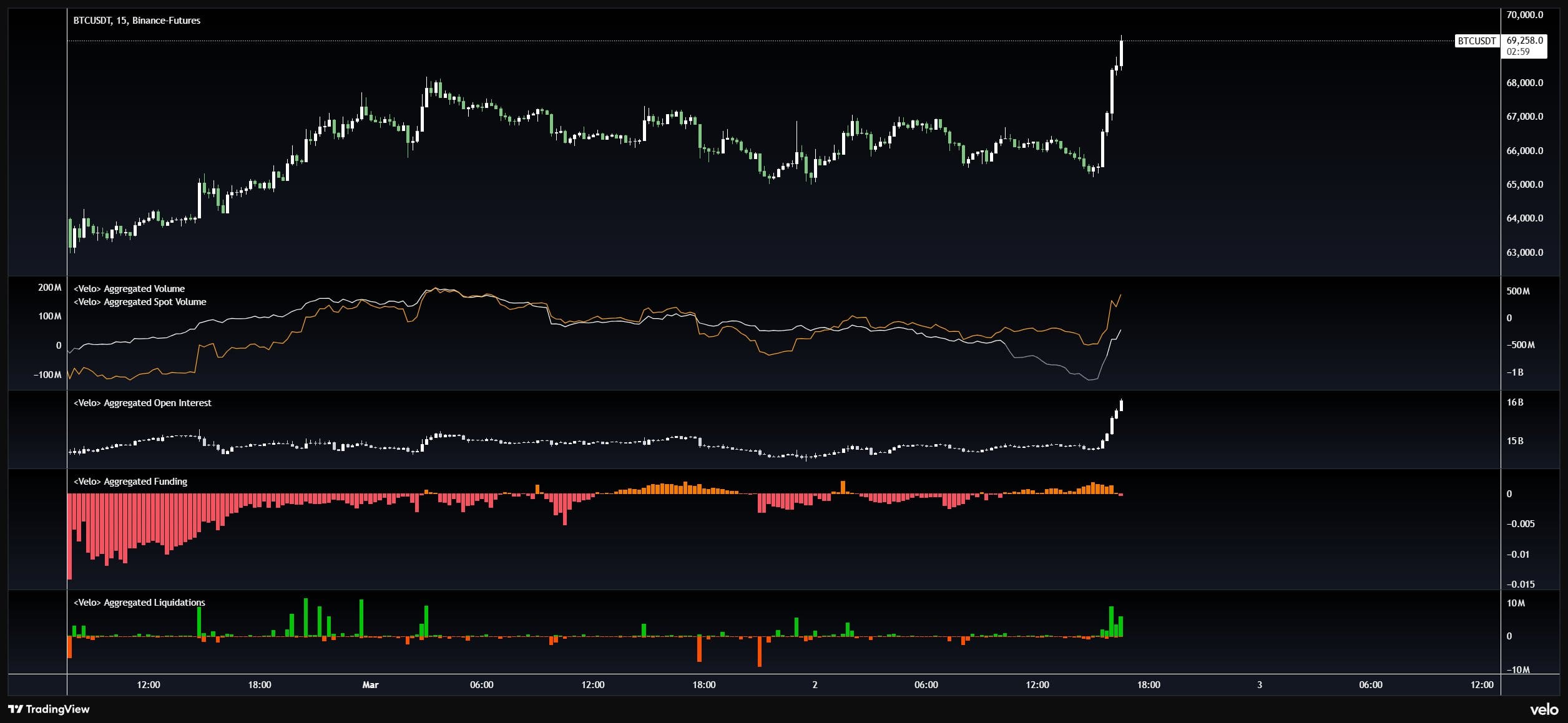The image size is (1568, 723).
Task: Click the Aggregated Volume indicator label
Action: pos(129,289)
